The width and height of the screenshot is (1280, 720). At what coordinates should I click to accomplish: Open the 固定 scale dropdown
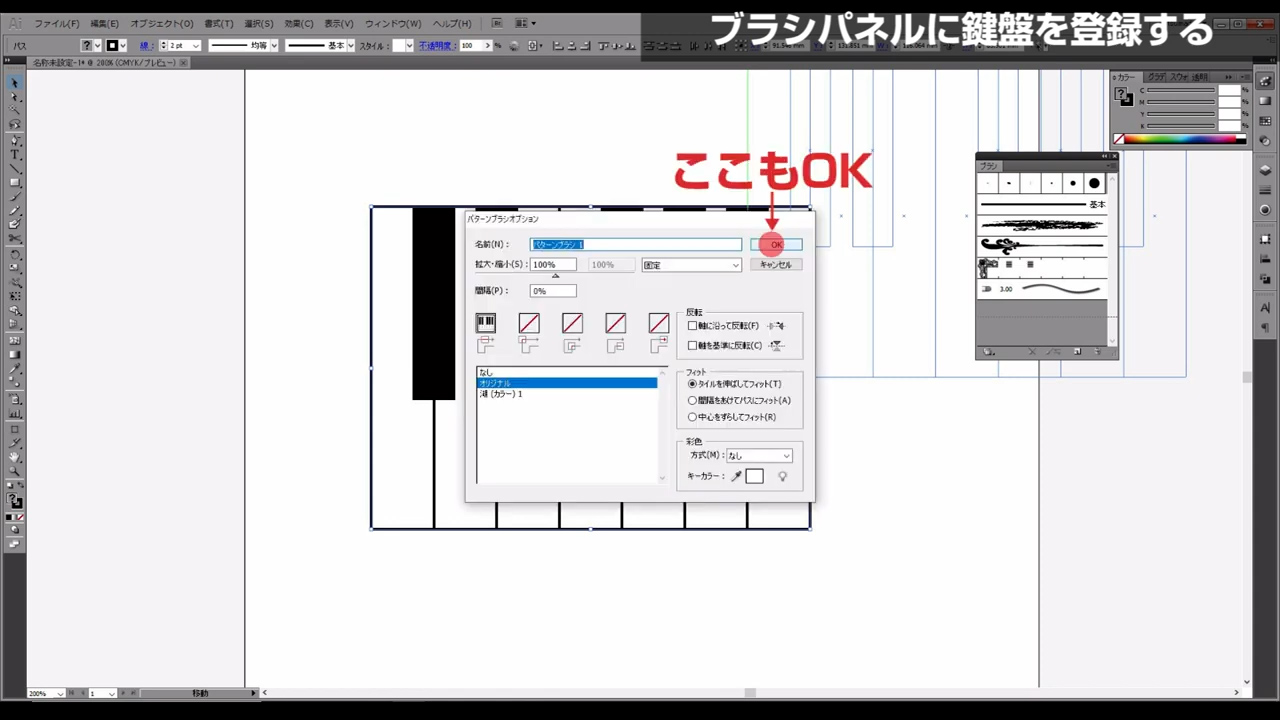click(691, 265)
